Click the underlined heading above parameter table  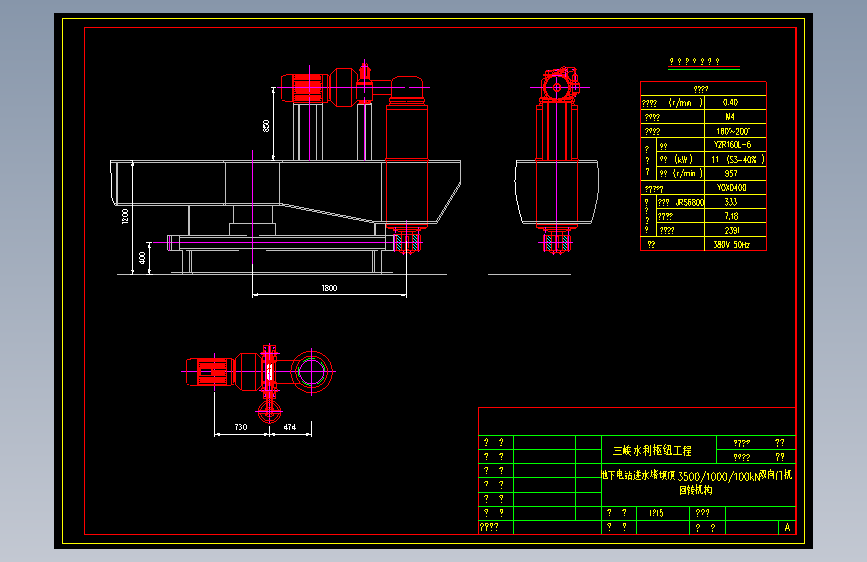694,61
